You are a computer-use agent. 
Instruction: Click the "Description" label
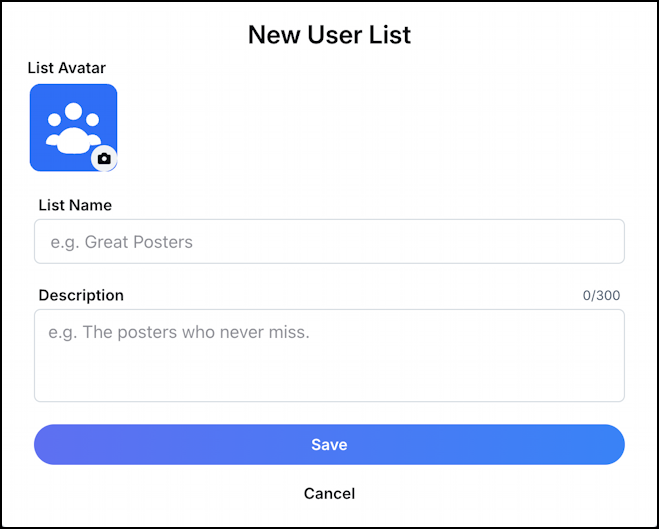coord(81,295)
